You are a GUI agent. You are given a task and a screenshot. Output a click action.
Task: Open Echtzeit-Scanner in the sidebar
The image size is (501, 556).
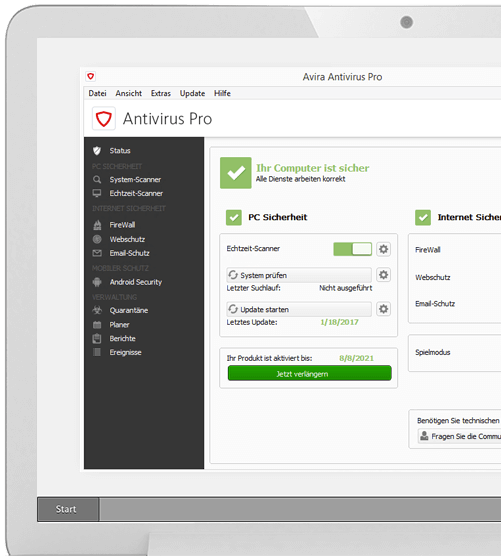[x=136, y=193]
